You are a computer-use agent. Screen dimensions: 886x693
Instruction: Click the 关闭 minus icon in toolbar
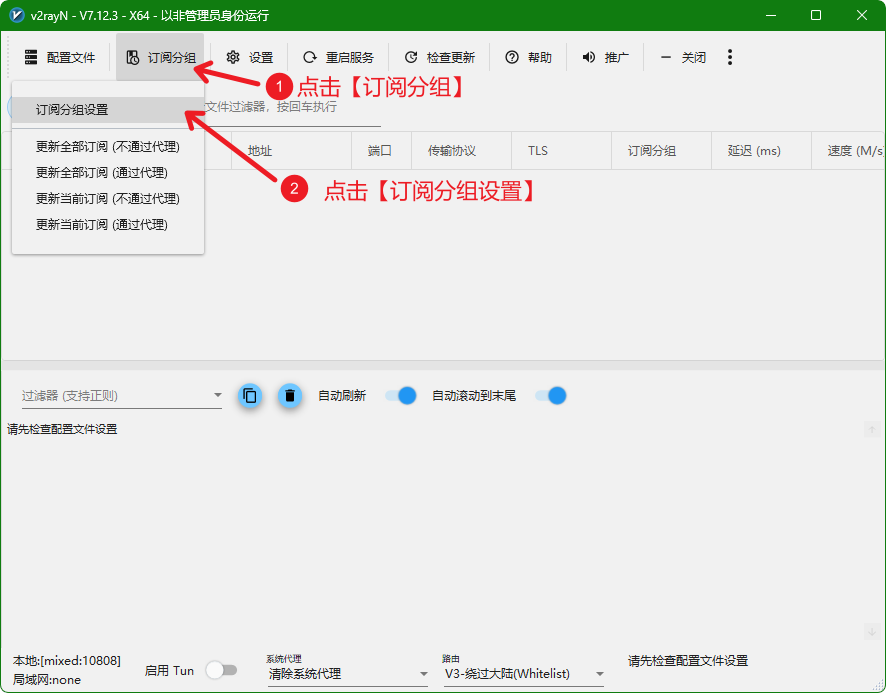point(666,57)
